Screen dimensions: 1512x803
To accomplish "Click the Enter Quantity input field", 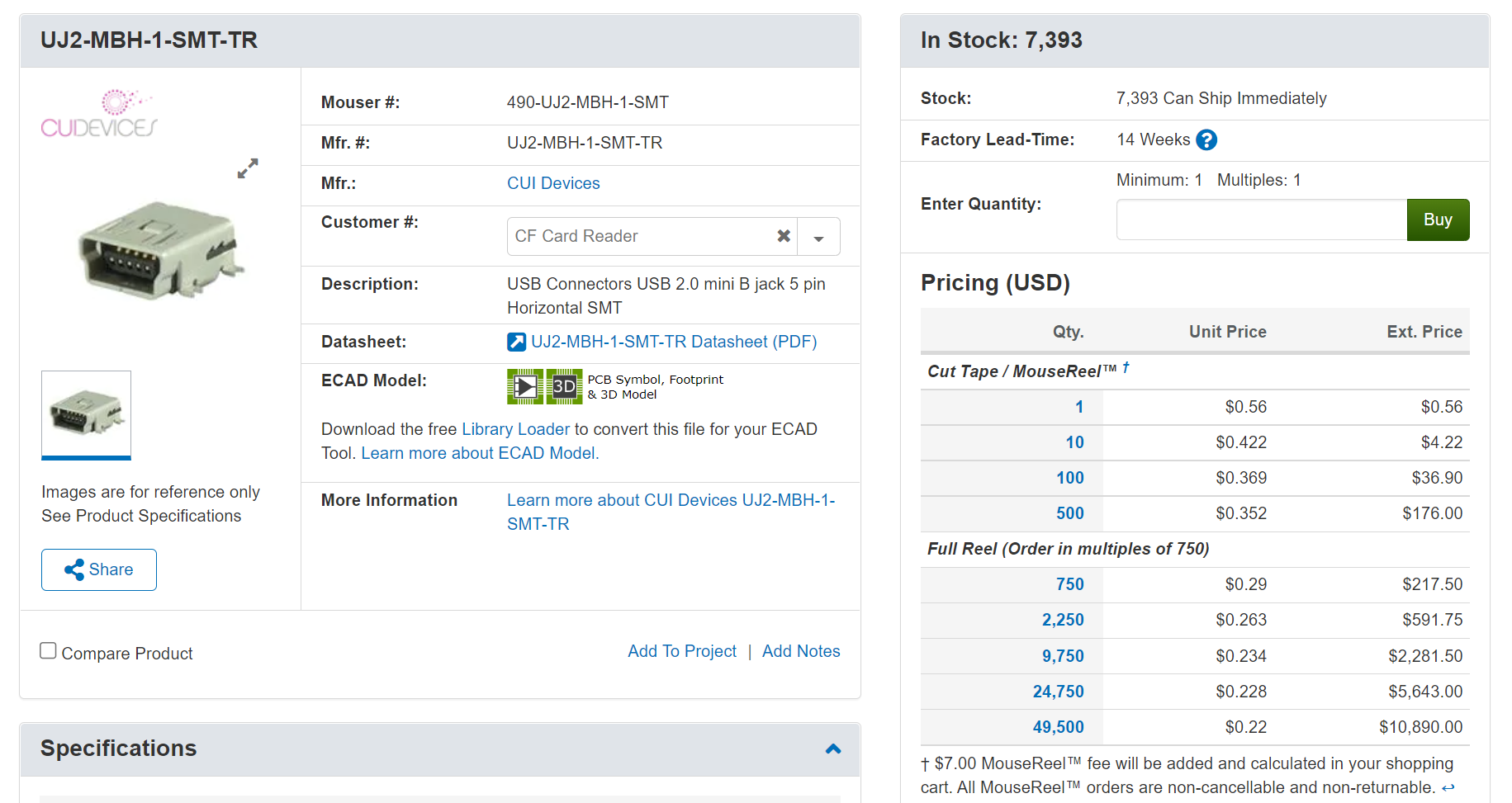I will point(1262,220).
